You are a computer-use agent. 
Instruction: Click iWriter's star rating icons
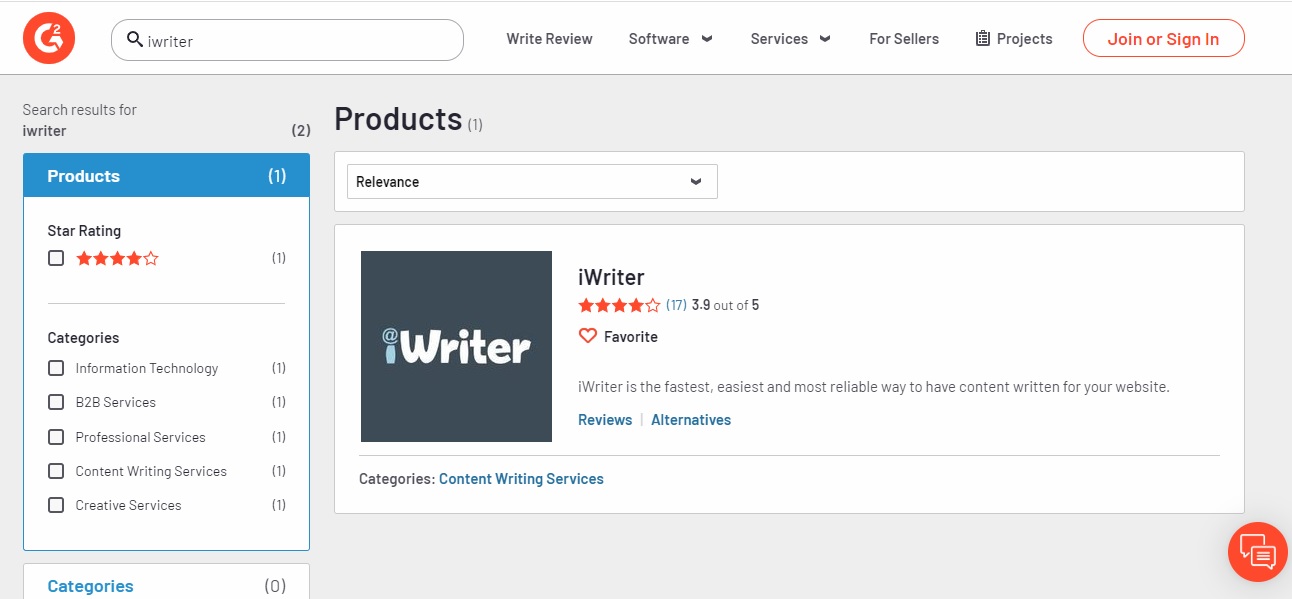619,305
